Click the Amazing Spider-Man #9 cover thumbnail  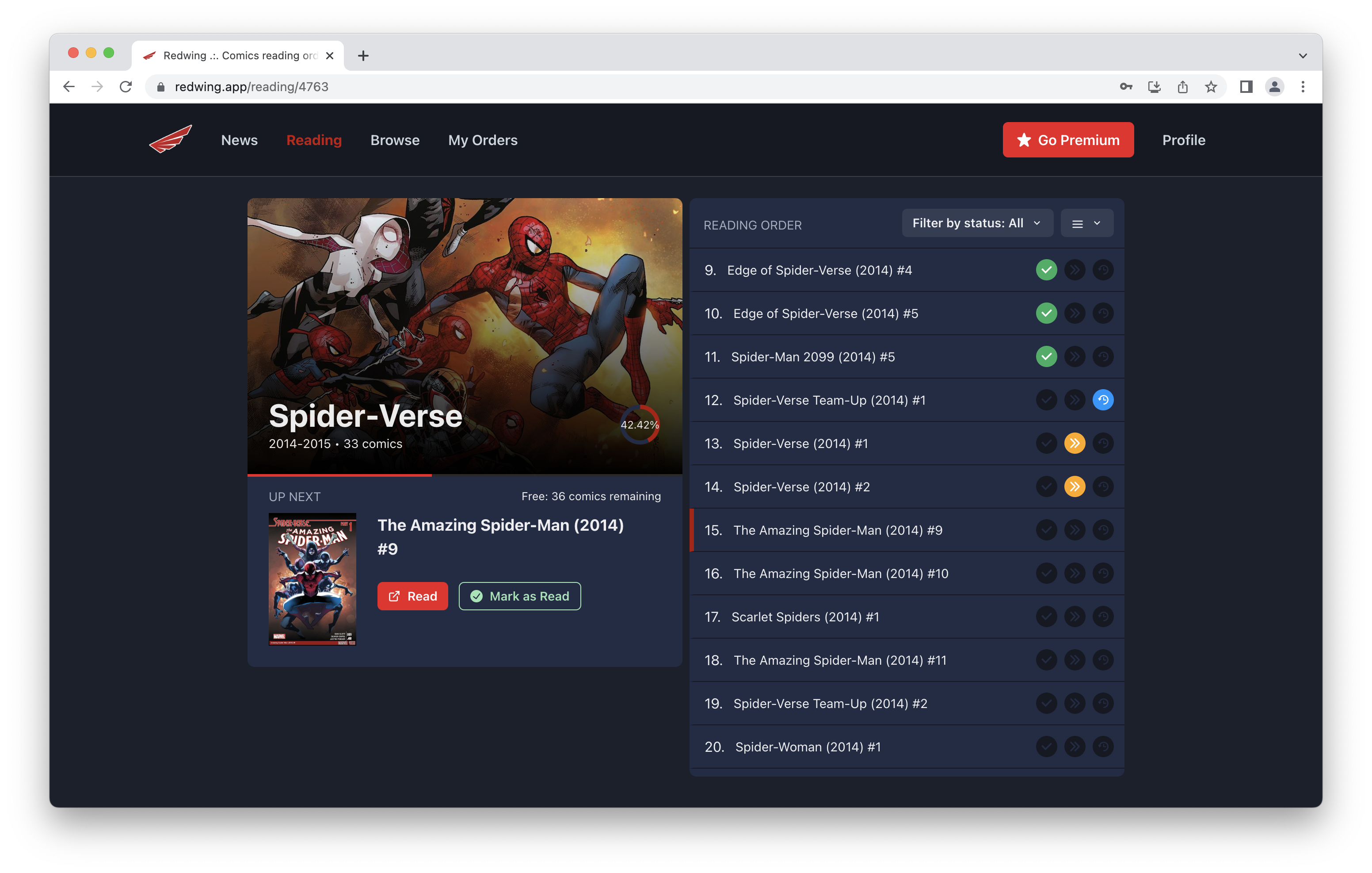(x=312, y=579)
